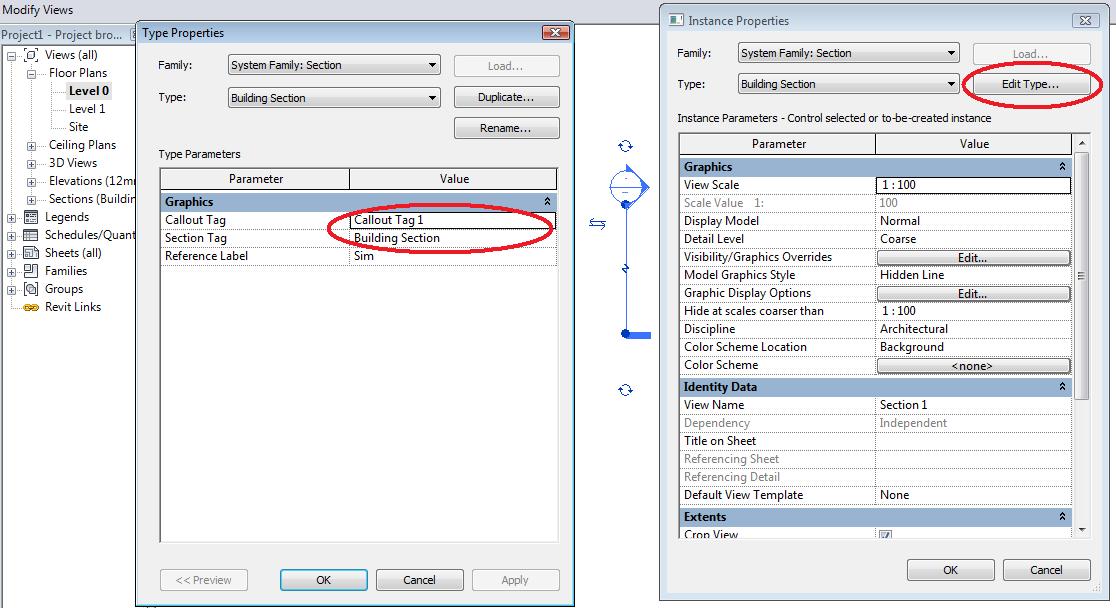Click the Revit Links chain icon
The image size is (1116, 608).
31,308
